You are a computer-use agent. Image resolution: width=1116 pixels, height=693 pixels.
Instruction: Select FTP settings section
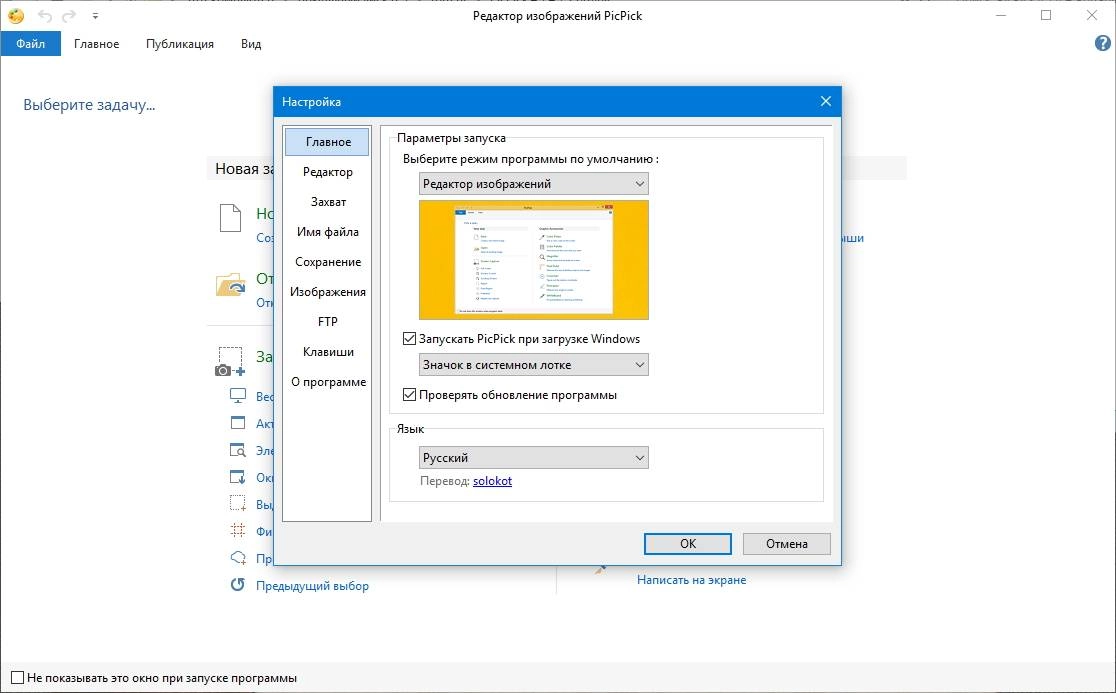pos(327,322)
